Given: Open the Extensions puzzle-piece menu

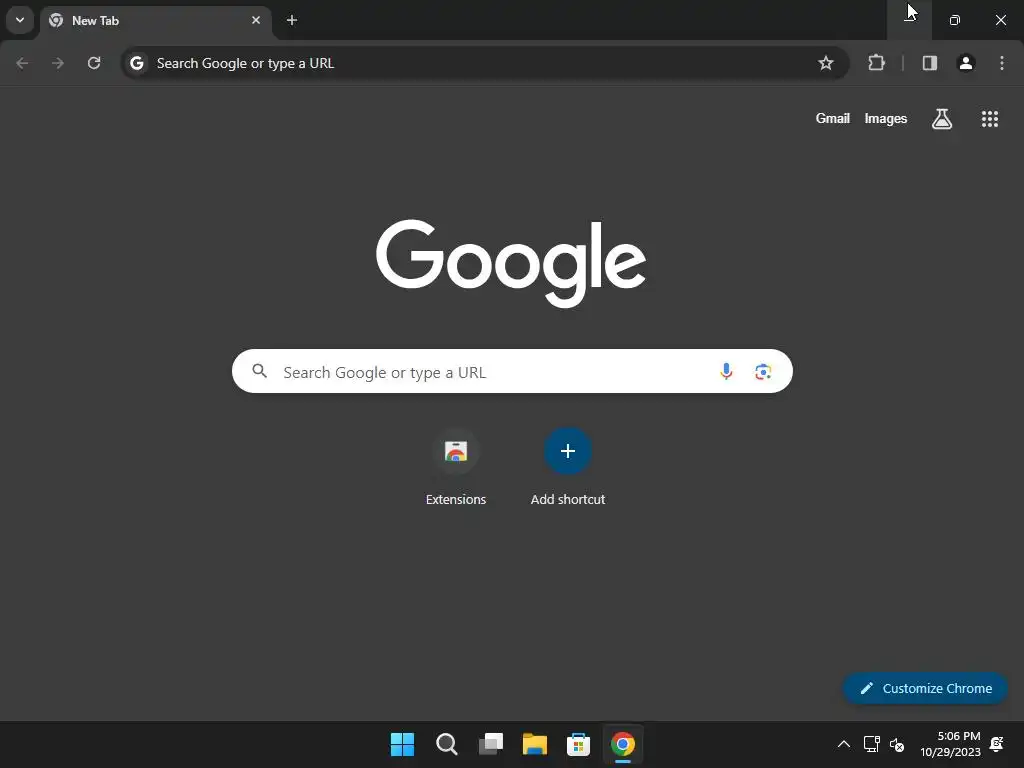Looking at the screenshot, I should 876,63.
